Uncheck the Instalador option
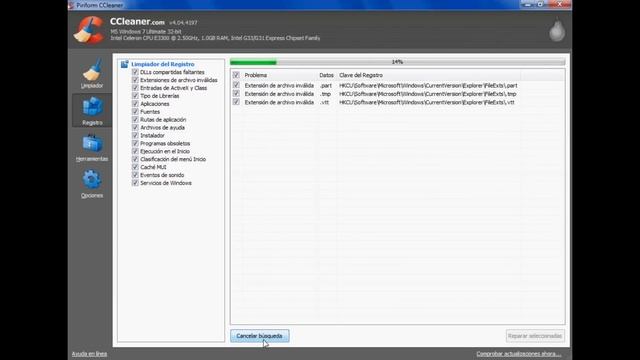640x360 pixels. point(135,136)
